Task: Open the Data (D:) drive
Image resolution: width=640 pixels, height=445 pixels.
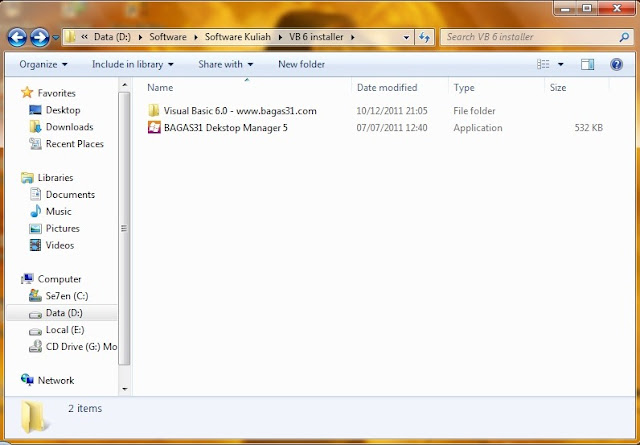Action: (64, 313)
